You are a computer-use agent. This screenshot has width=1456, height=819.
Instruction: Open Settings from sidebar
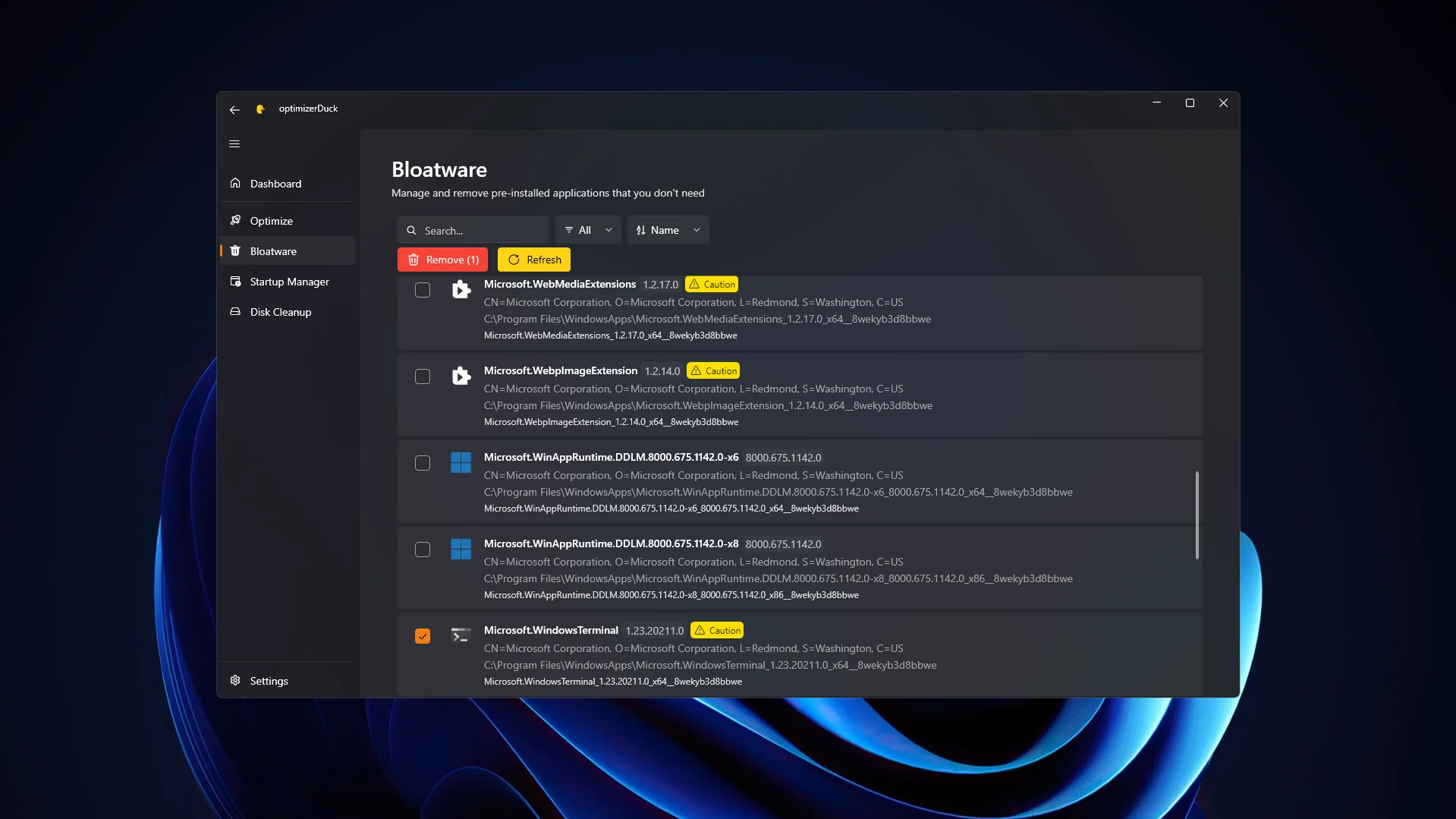point(288,681)
